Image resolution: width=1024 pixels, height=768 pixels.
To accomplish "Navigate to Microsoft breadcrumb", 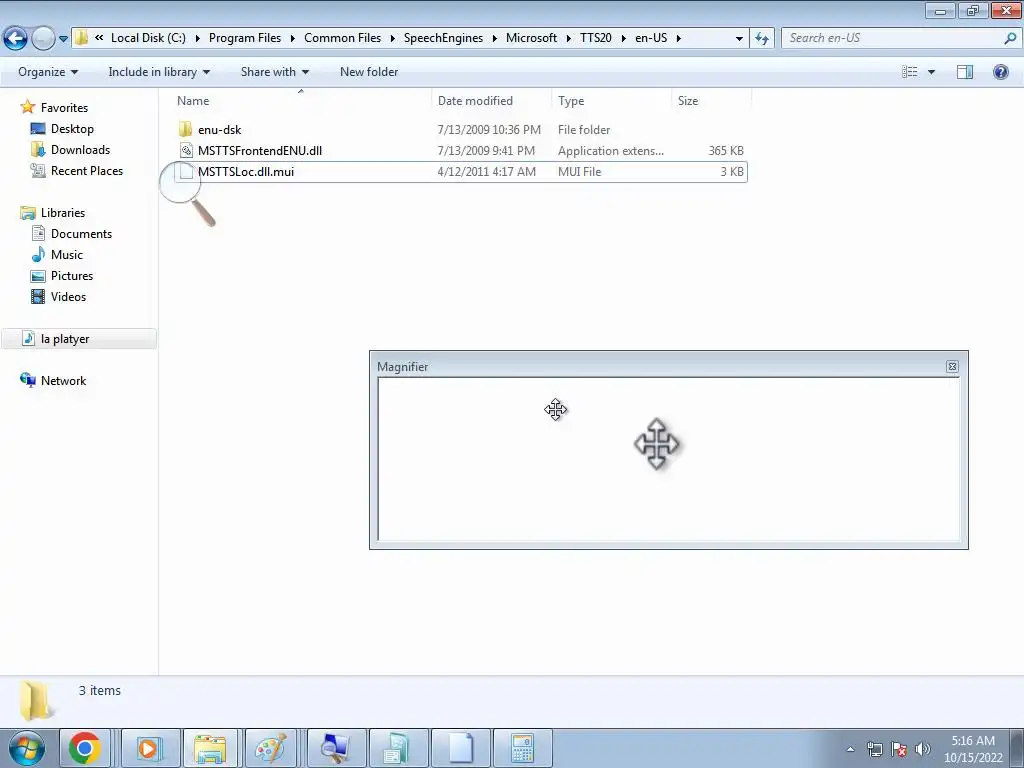I will coord(532,38).
